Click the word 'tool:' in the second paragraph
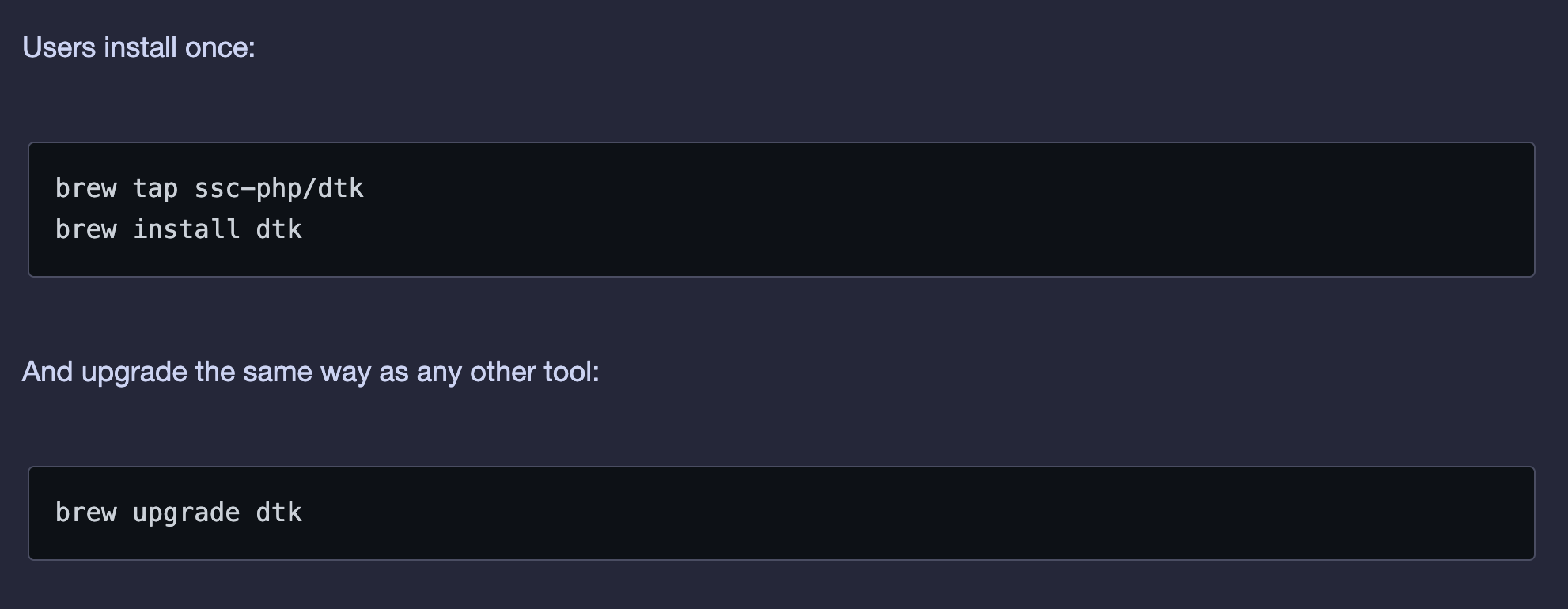This screenshot has height=609, width=1568. tap(571, 372)
